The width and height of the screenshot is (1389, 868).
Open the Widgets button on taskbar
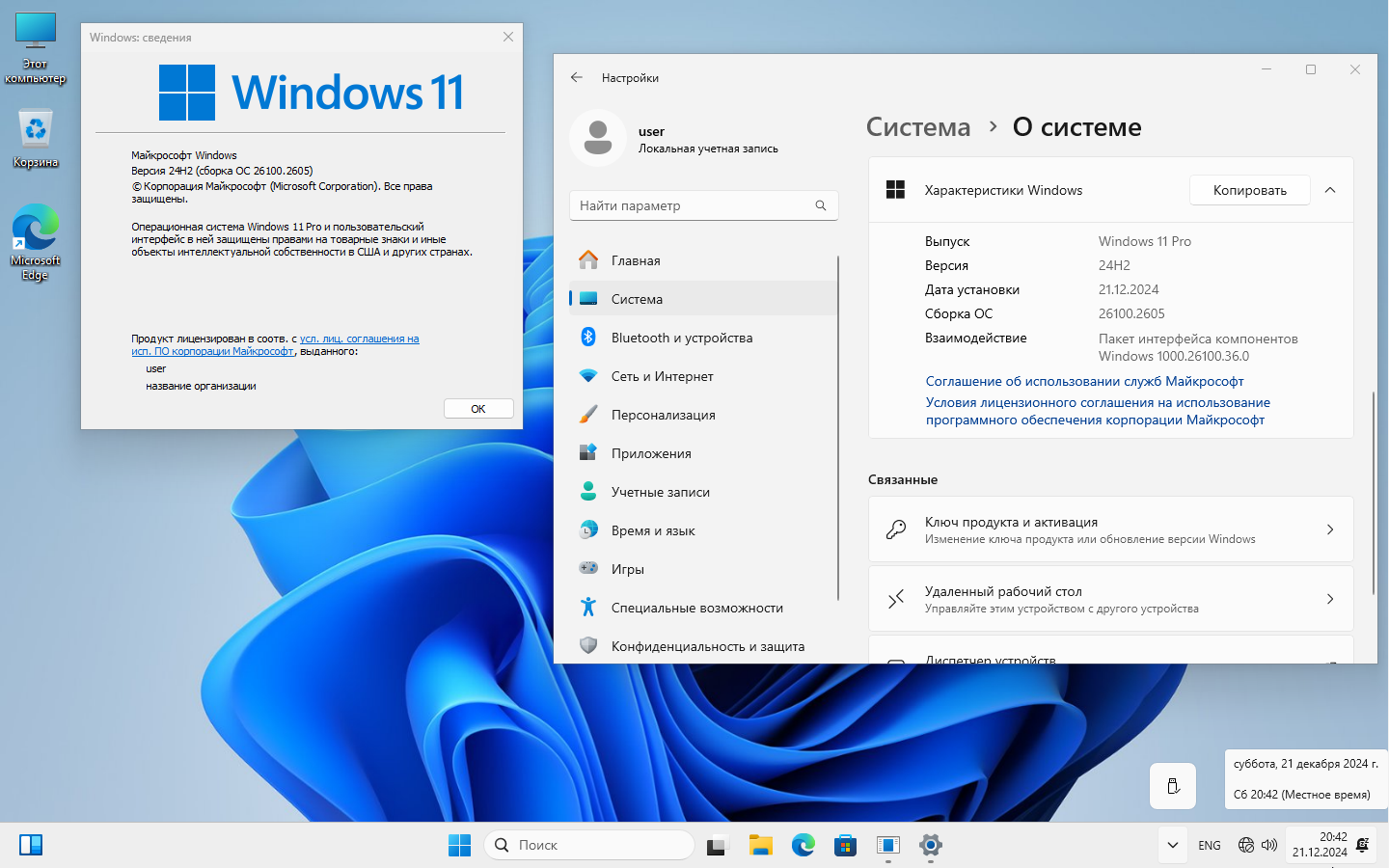tap(31, 845)
